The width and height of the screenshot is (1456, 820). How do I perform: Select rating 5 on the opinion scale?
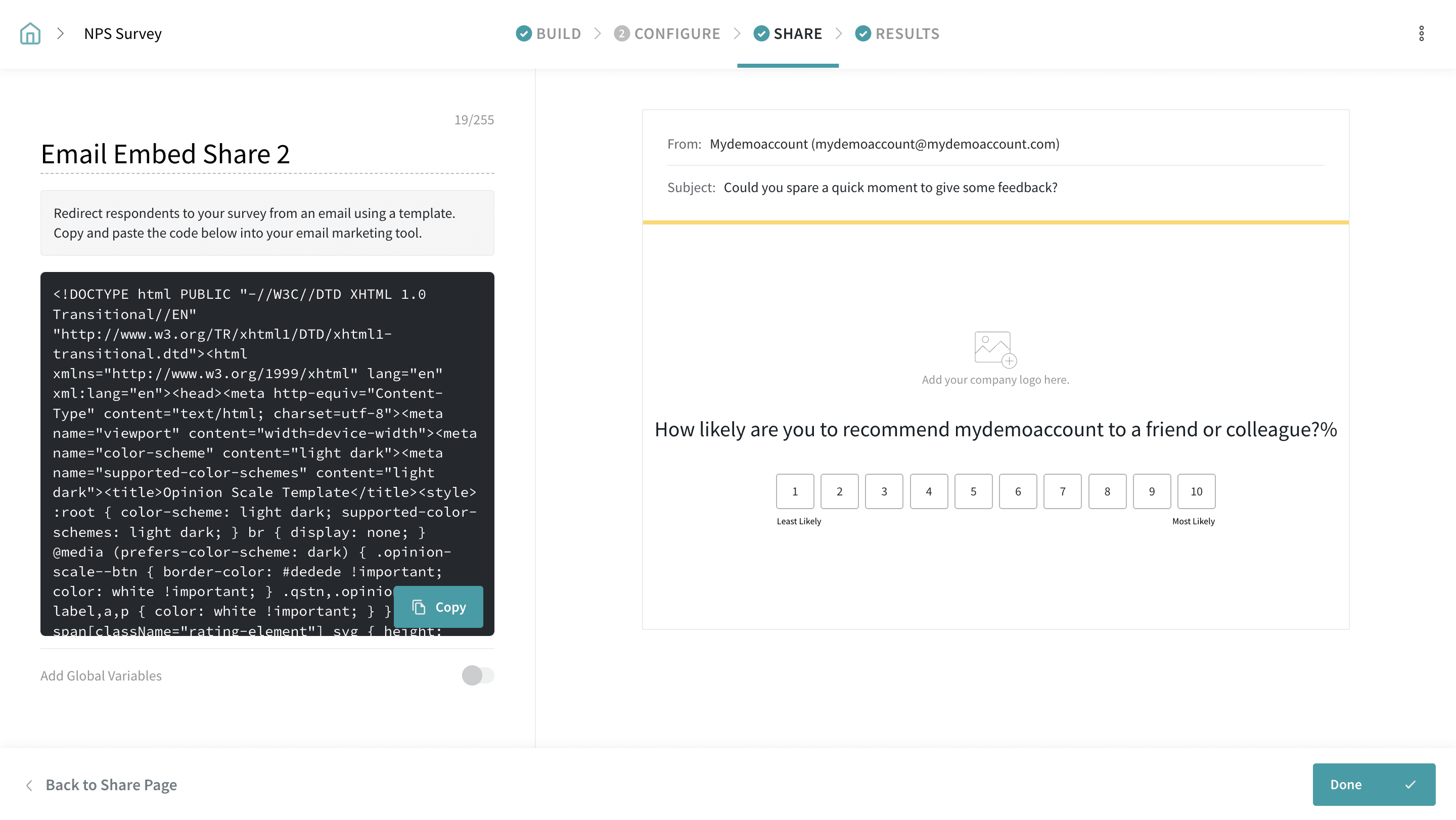click(973, 491)
